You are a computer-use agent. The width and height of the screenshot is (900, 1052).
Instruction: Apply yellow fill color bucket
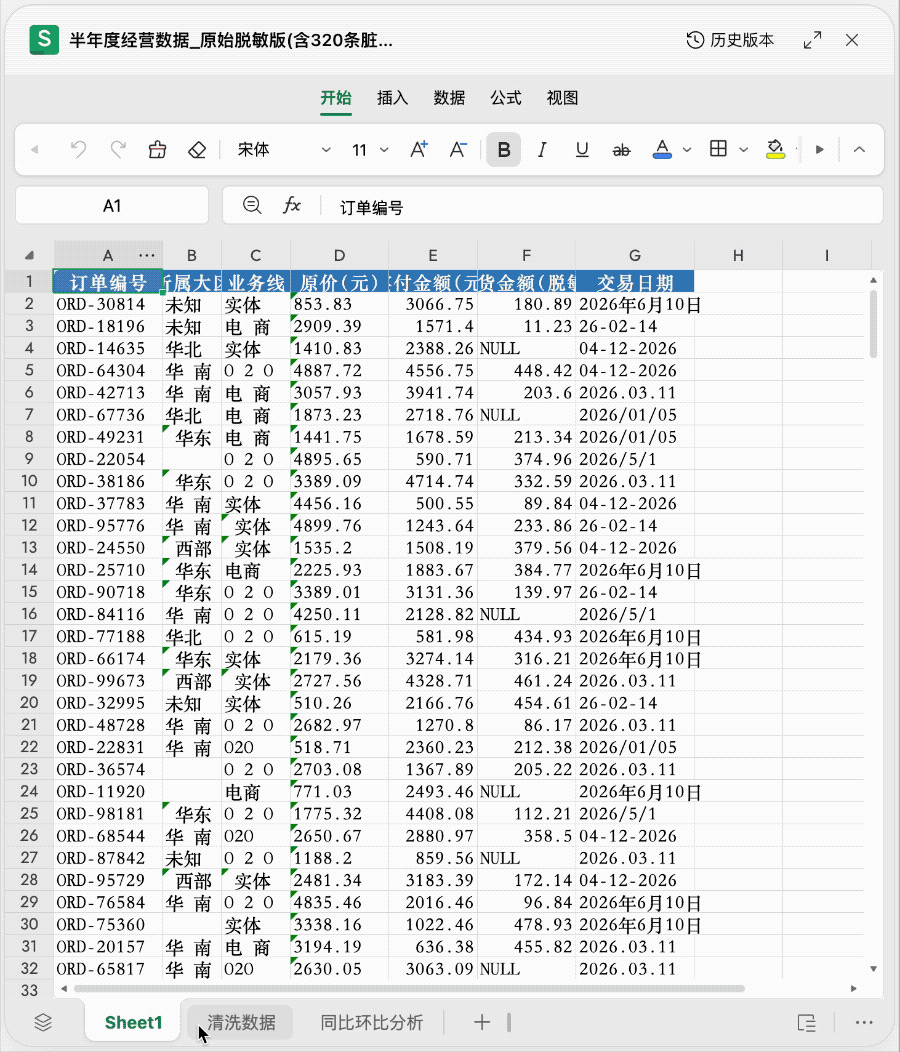776,150
